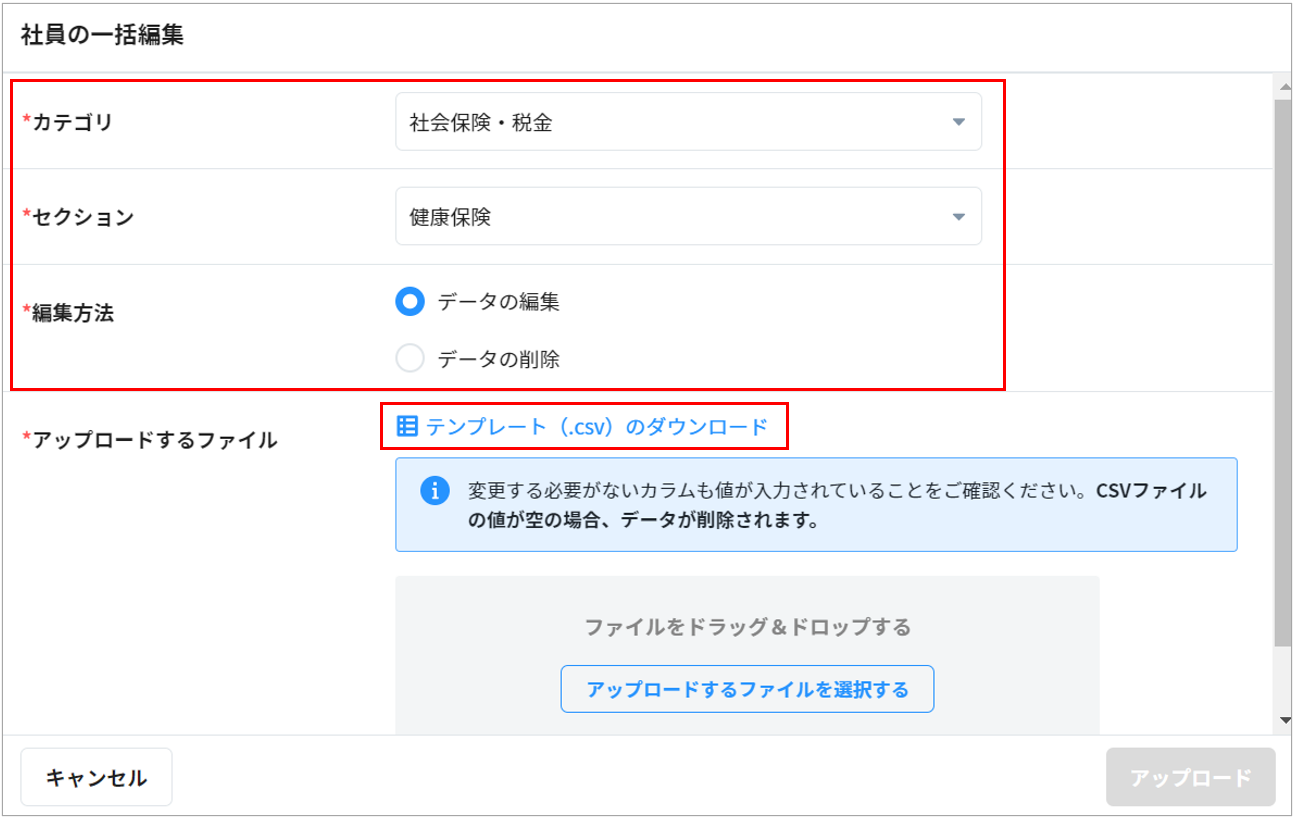Click the 社員の一括編集 dialog title

click(102, 36)
